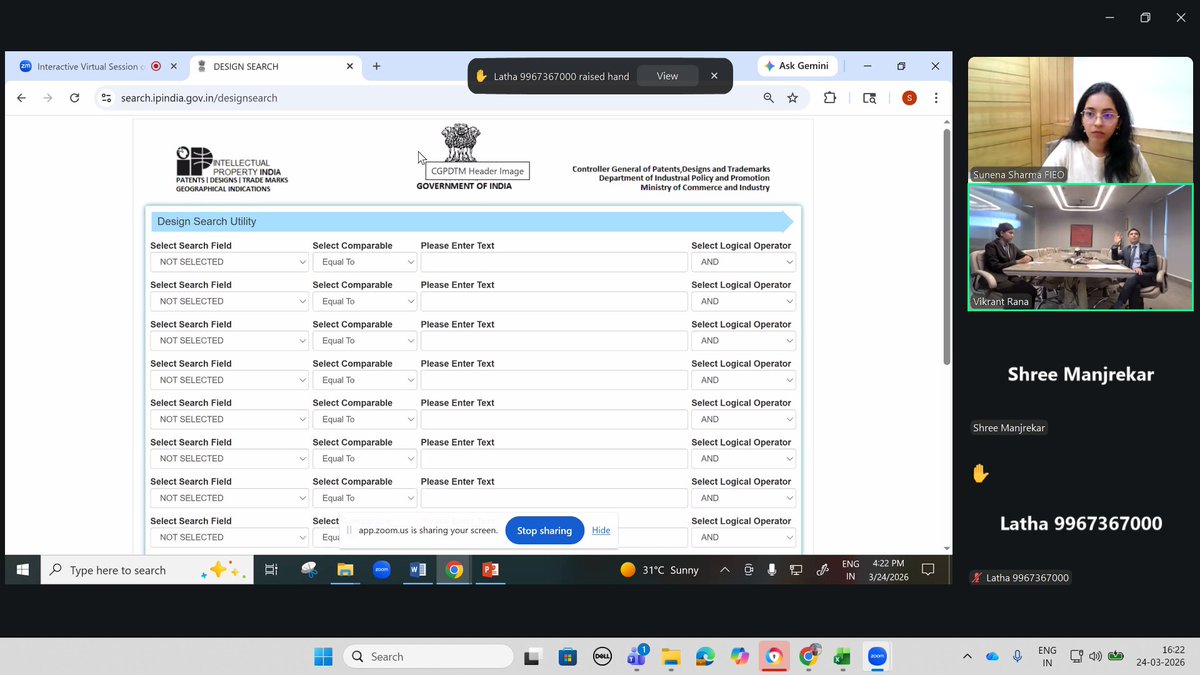Click the Windows 11 Search box

428,657
